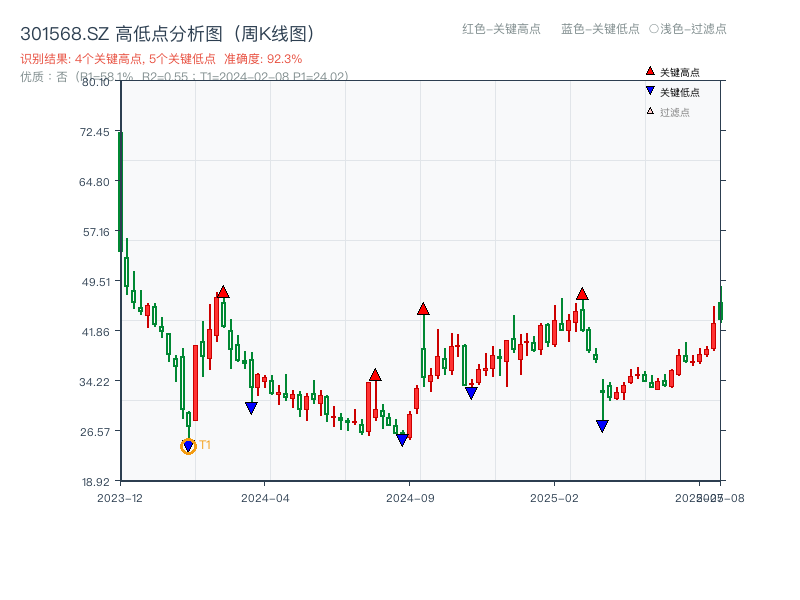Click the red key-high triangle above the early 2024 peak
The image size is (800, 600).
tap(223, 290)
